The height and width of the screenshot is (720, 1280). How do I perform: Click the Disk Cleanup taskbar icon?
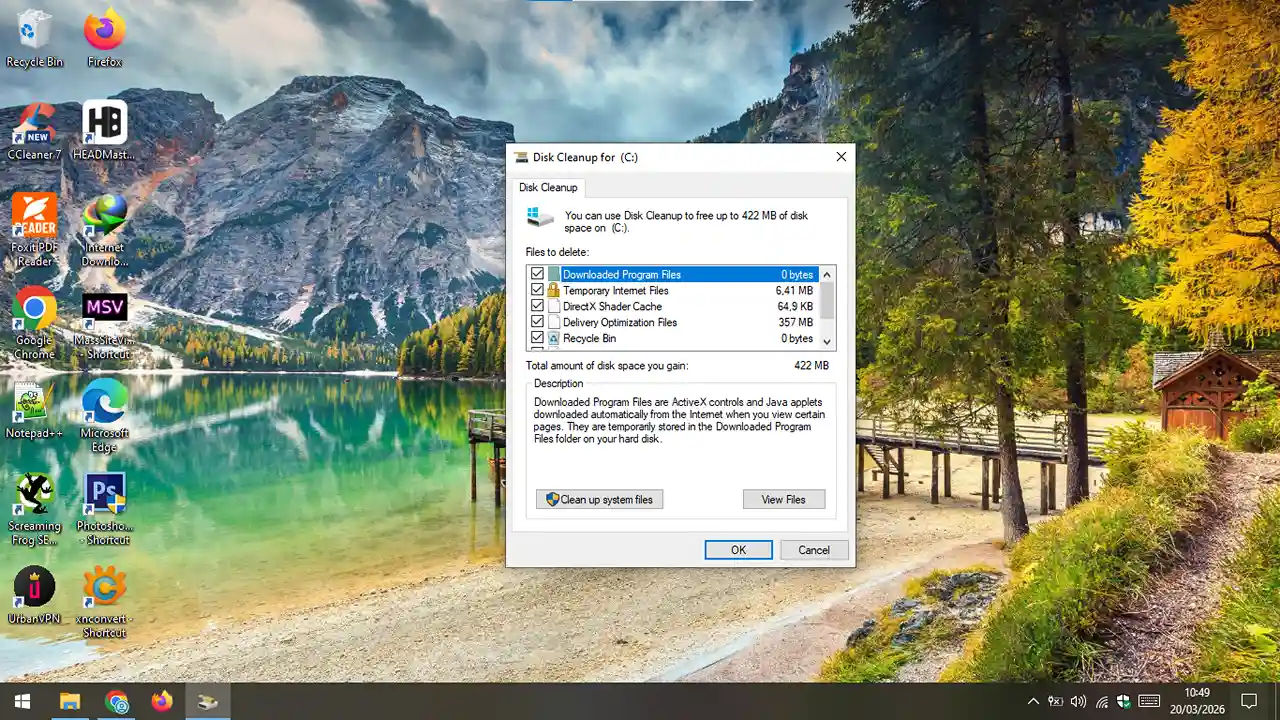(208, 701)
